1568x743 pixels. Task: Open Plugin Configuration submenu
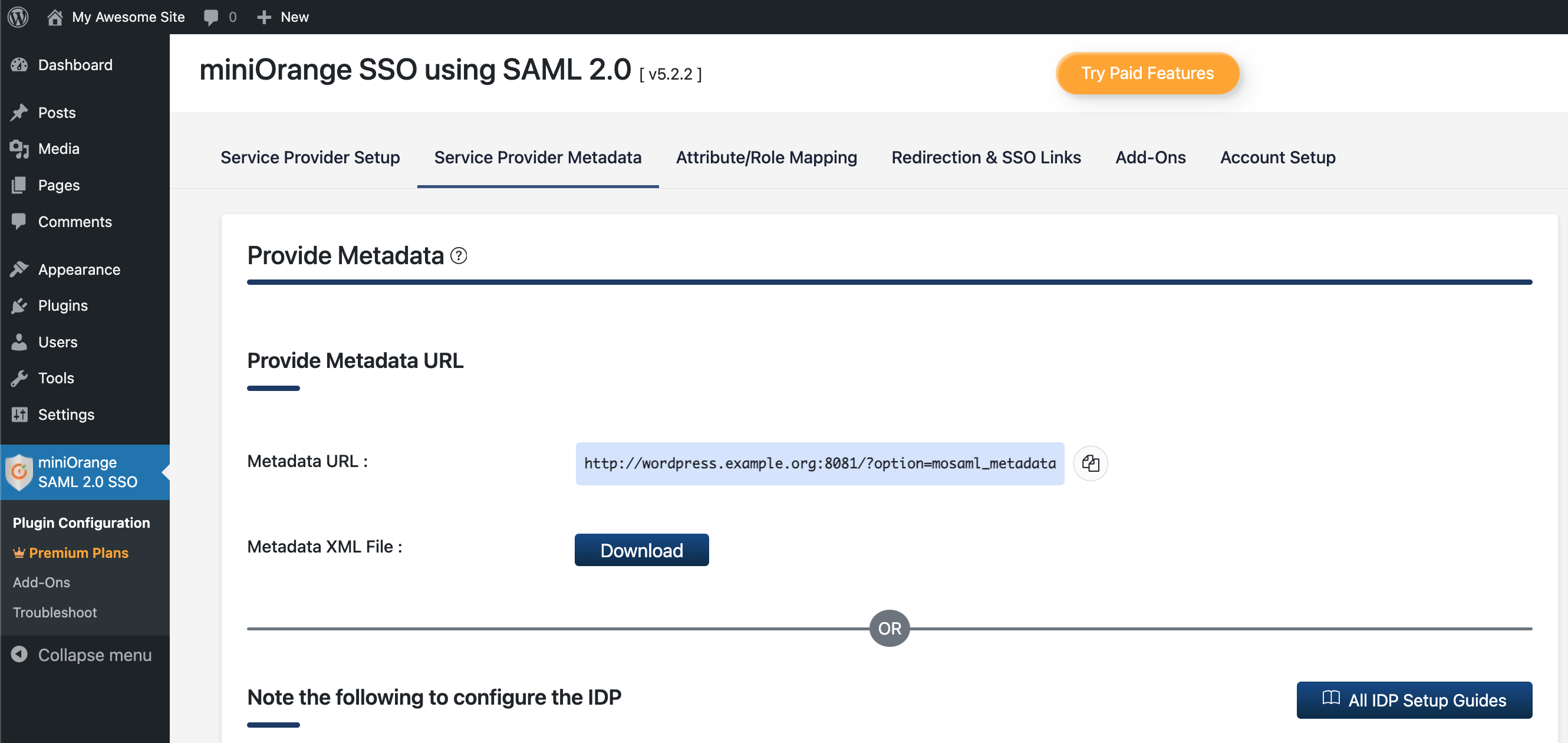point(81,522)
